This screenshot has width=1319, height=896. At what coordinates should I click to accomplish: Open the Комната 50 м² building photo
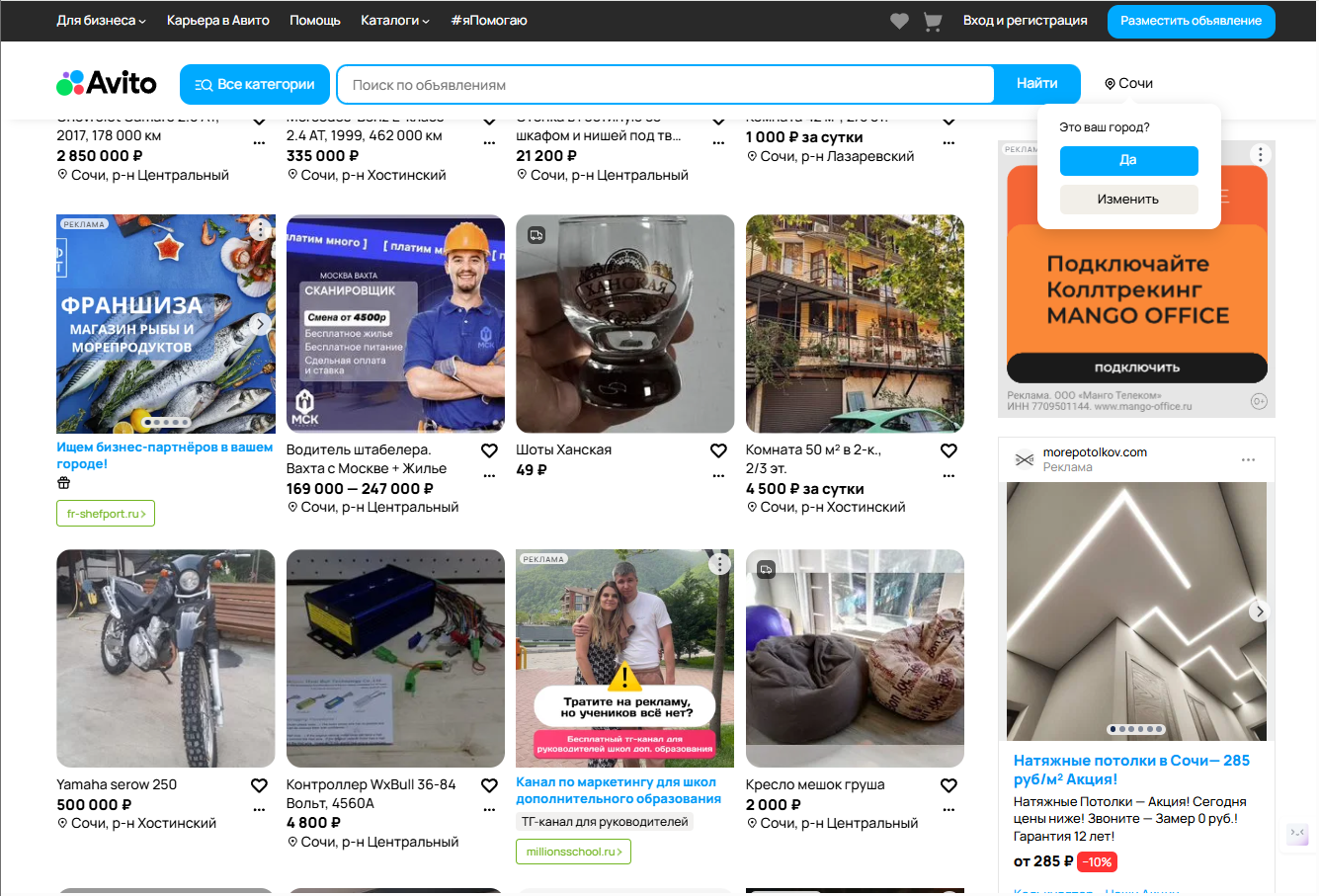point(855,324)
